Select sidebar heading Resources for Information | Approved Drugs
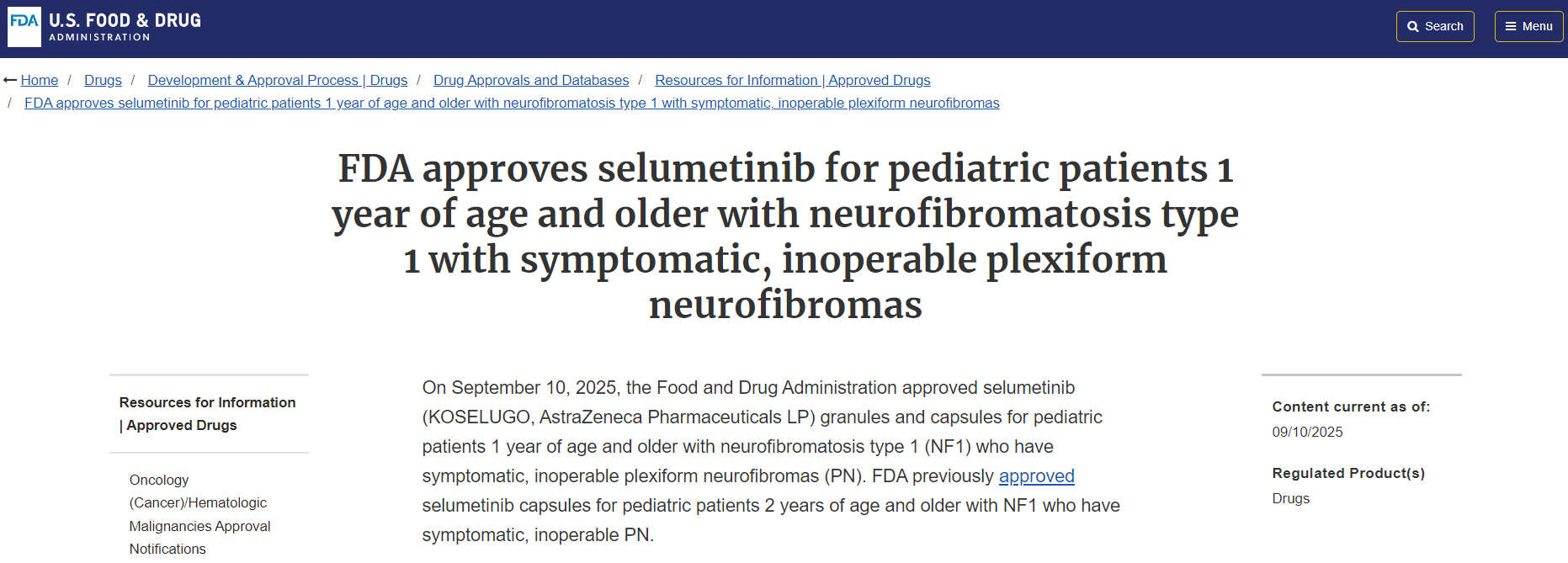The image size is (1568, 563). pos(207,414)
